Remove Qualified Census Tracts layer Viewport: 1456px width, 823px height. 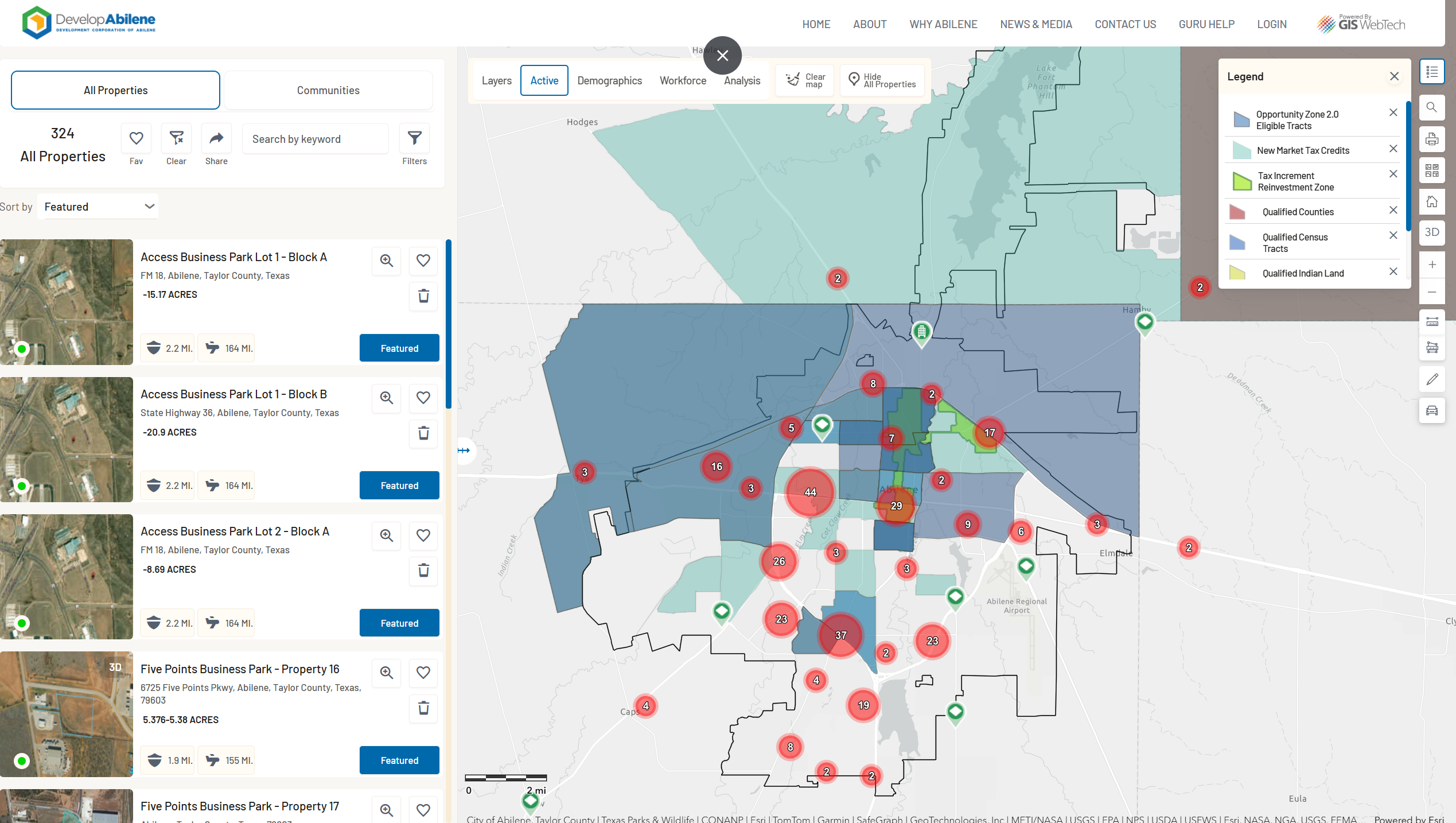tap(1393, 235)
